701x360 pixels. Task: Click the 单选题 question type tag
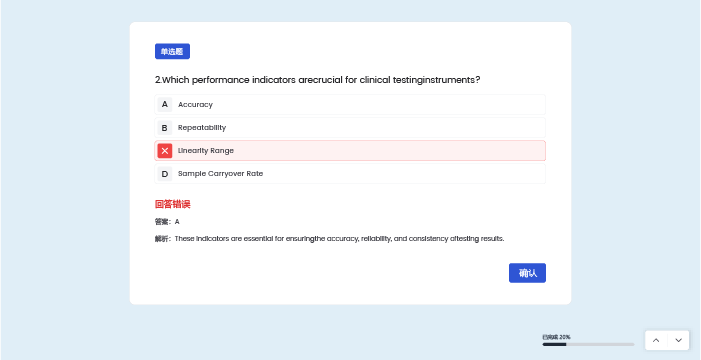172,51
